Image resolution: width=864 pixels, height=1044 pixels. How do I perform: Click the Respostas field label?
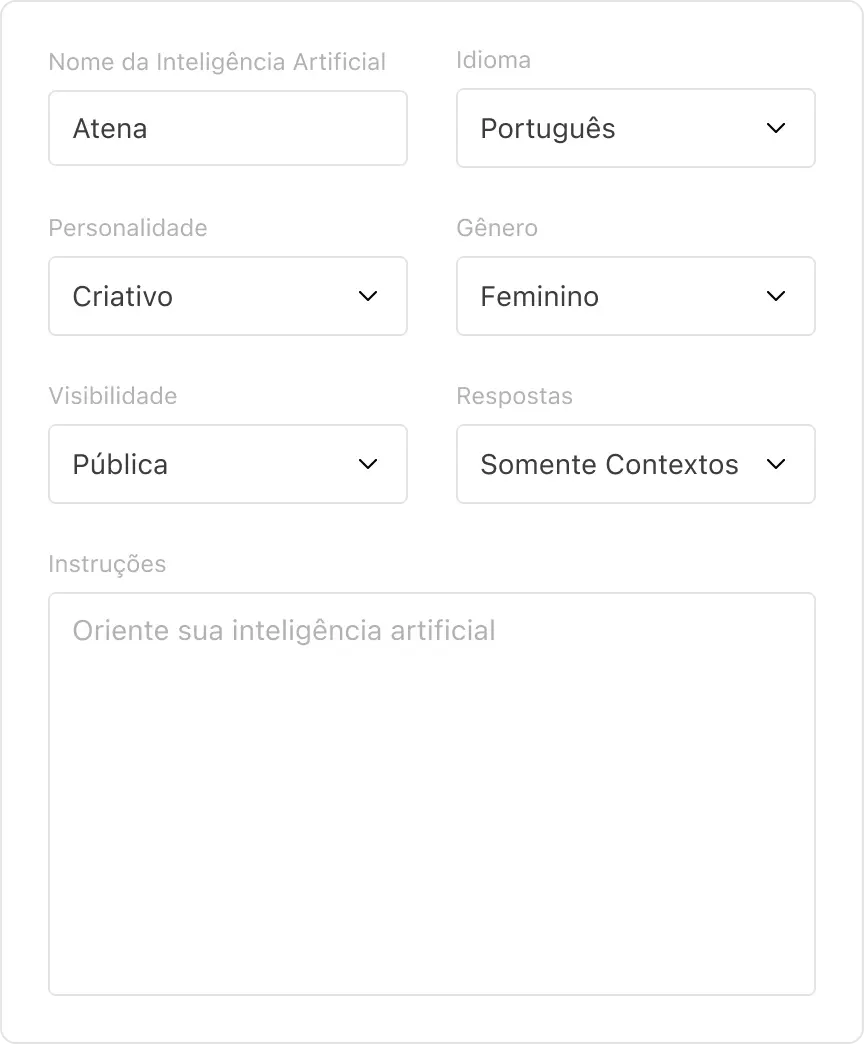coord(514,396)
